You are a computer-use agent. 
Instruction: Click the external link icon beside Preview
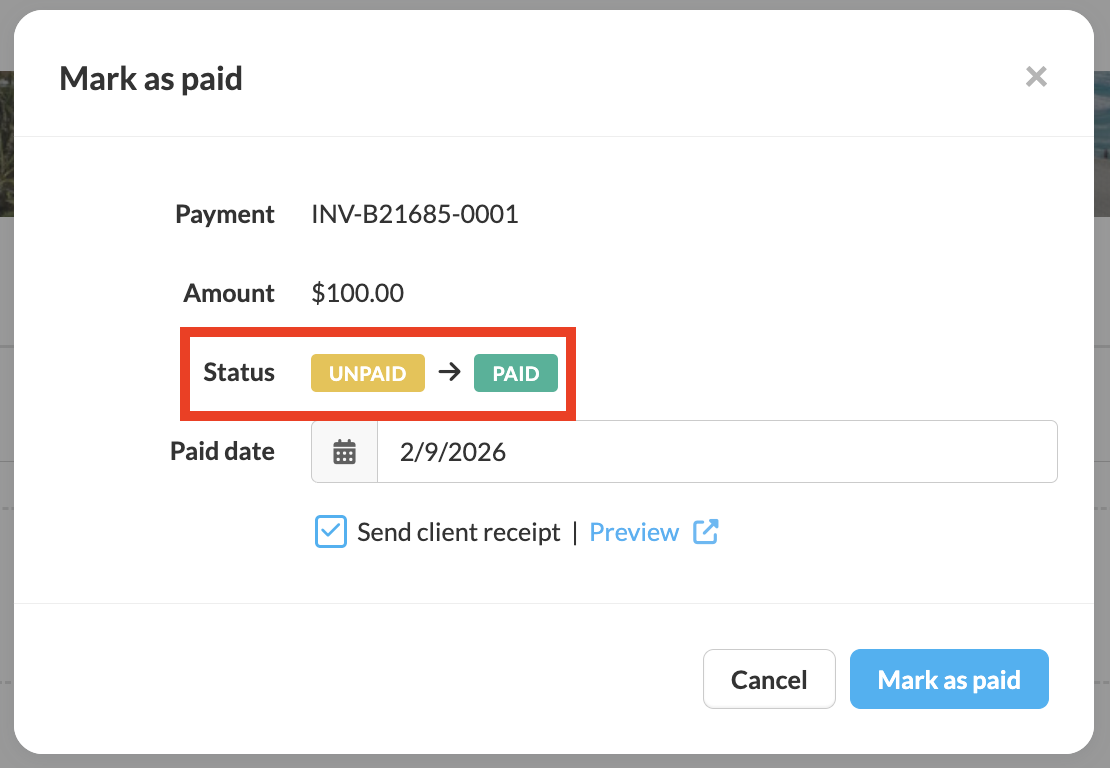(x=706, y=532)
